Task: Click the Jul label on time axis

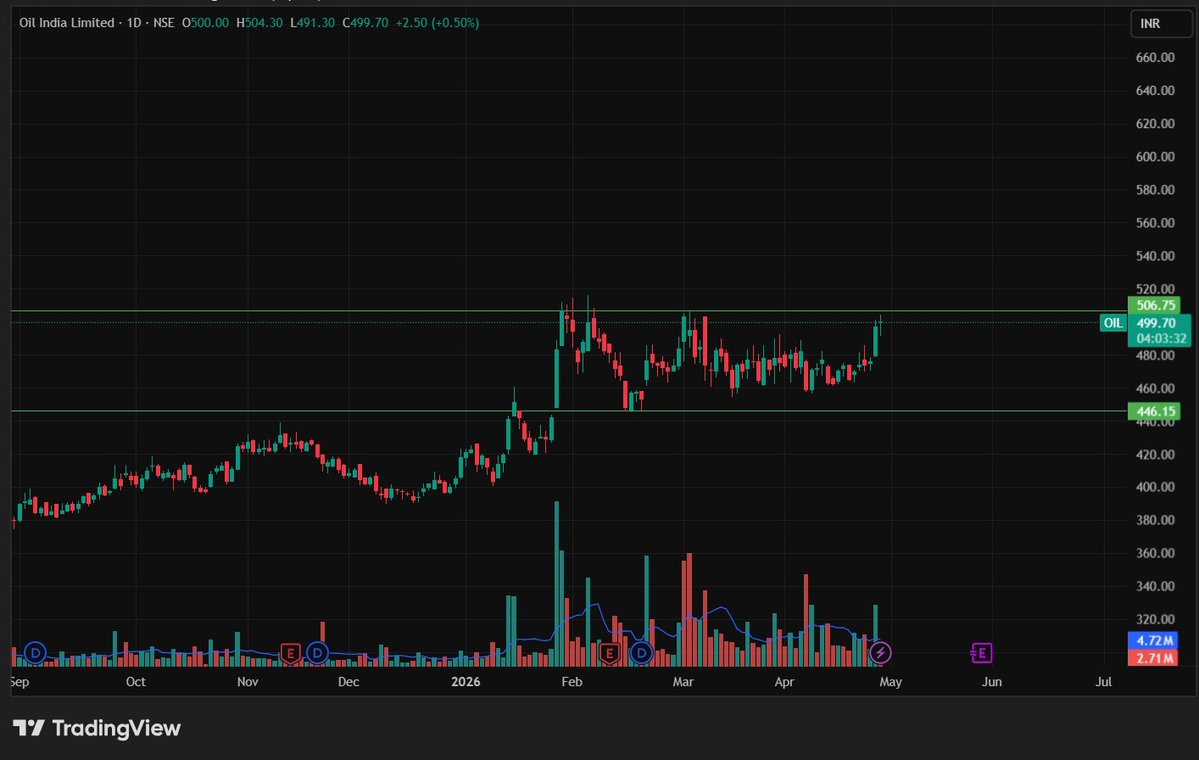Action: (1103, 681)
